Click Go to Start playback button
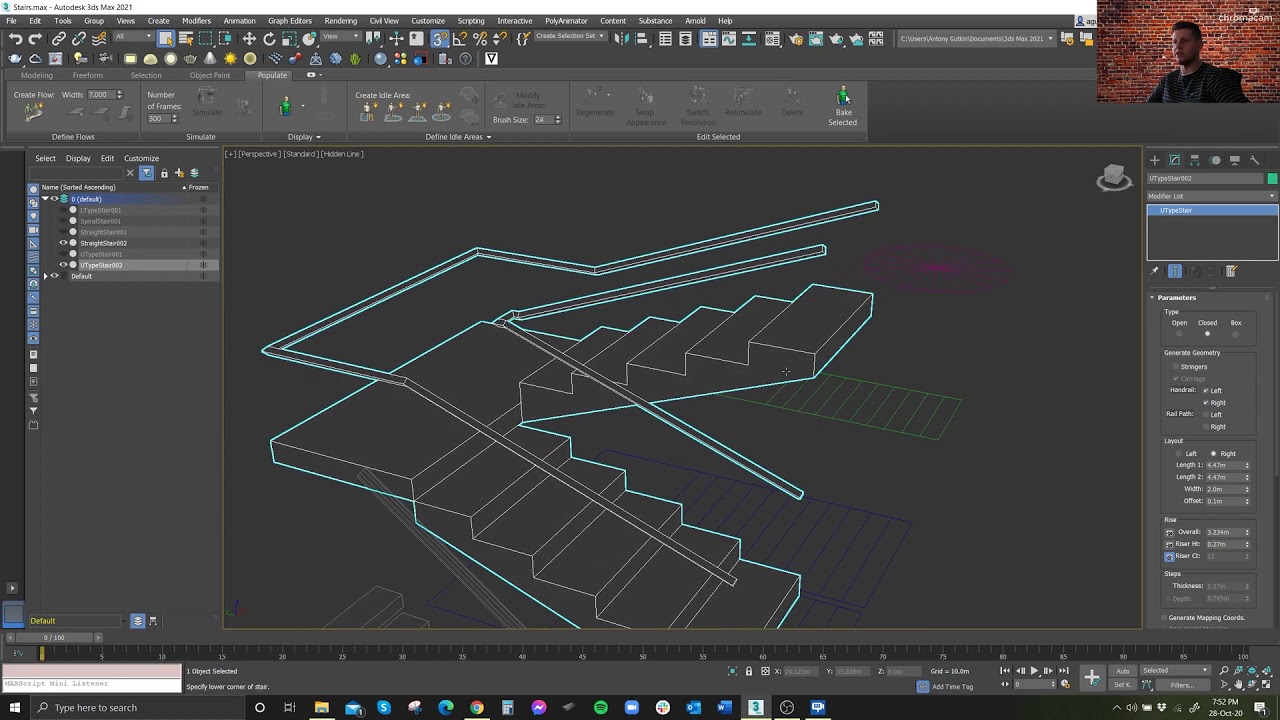 tap(1006, 671)
